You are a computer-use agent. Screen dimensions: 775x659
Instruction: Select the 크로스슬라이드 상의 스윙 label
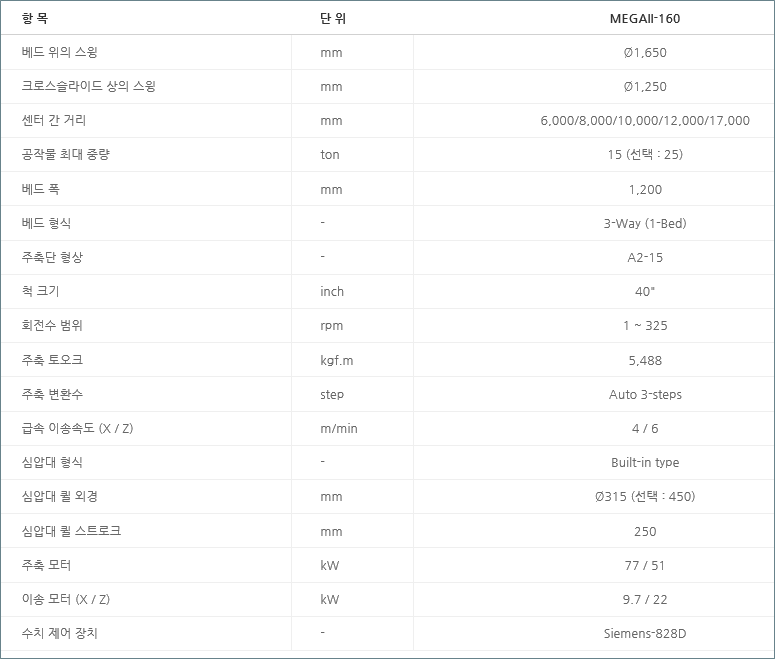88,86
